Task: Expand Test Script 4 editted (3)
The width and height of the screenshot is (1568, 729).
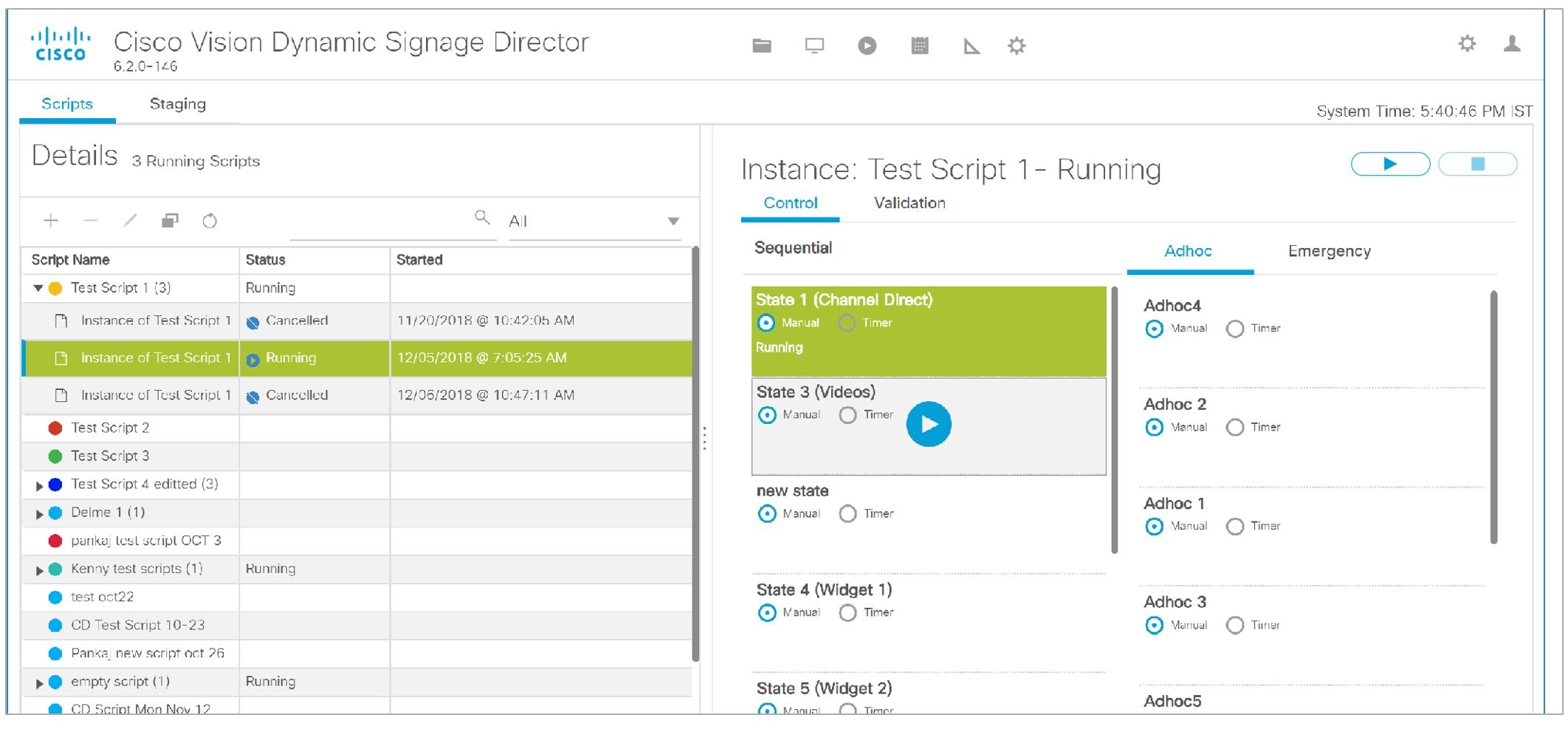Action: (39, 485)
